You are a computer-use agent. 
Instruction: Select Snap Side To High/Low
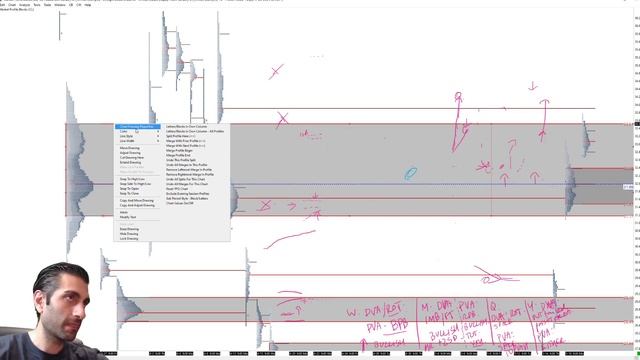135,184
